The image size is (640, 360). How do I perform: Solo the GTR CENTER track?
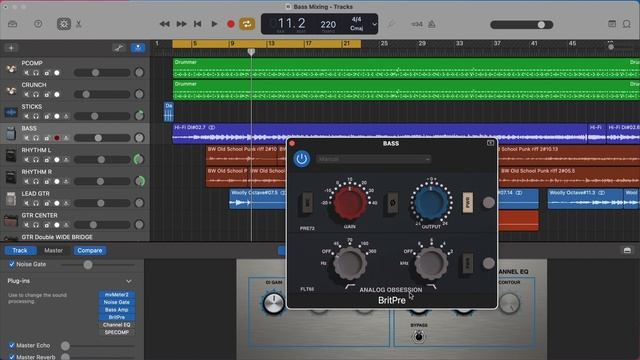click(x=36, y=224)
